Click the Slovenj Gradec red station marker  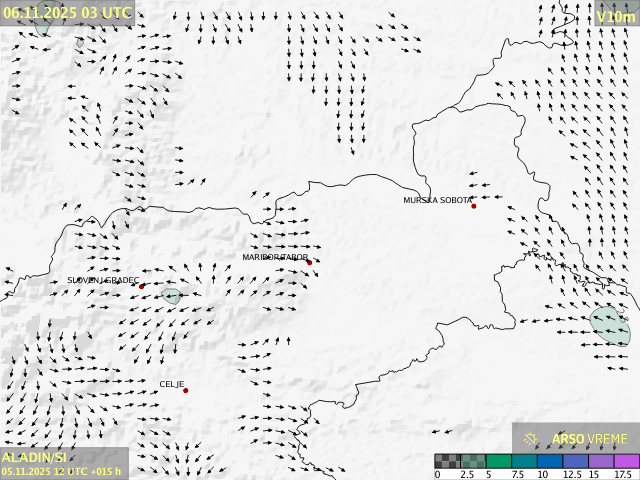click(x=141, y=286)
